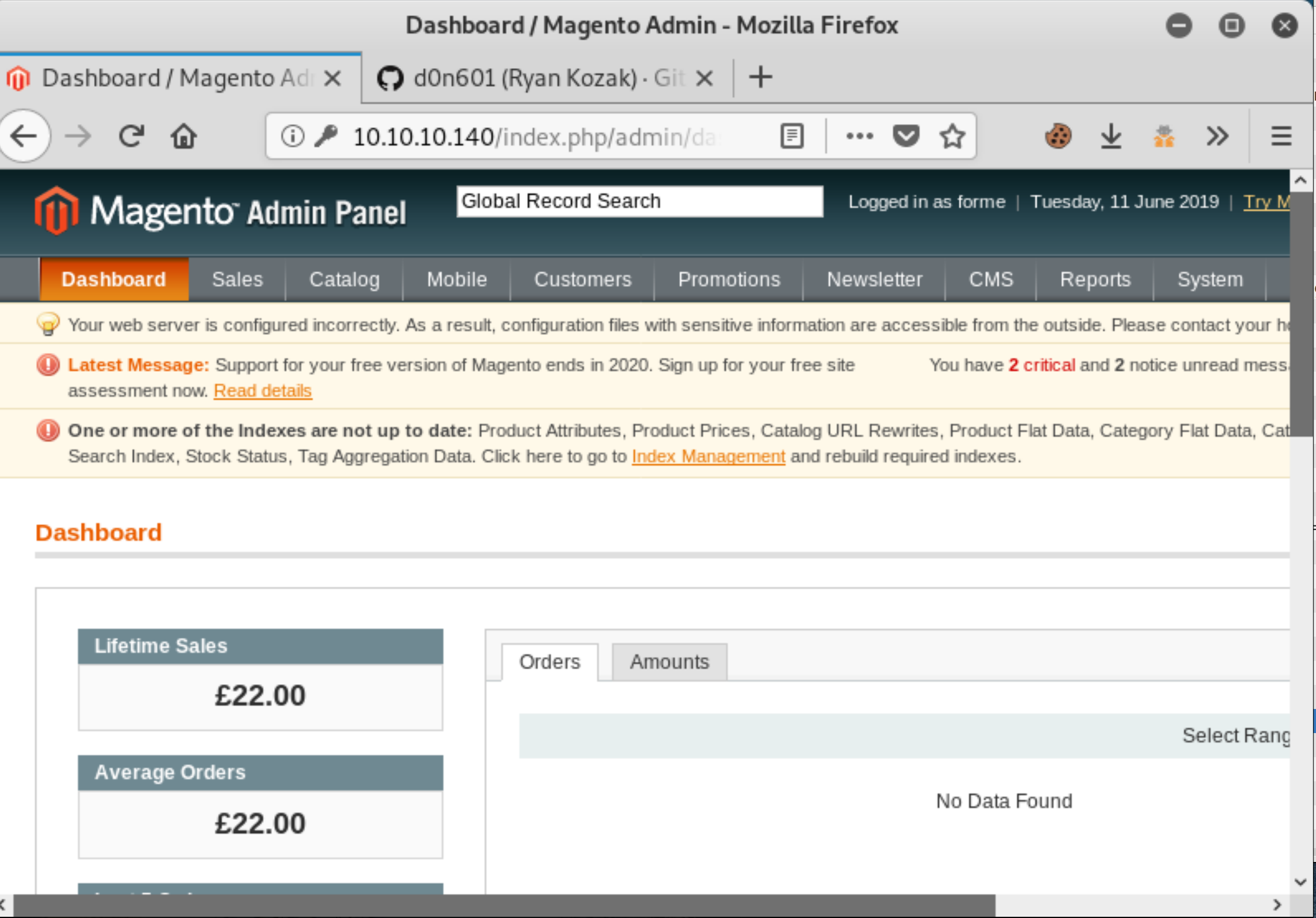The image size is (1316, 918).
Task: Click the saved-login key icon in address bar
Action: (326, 136)
